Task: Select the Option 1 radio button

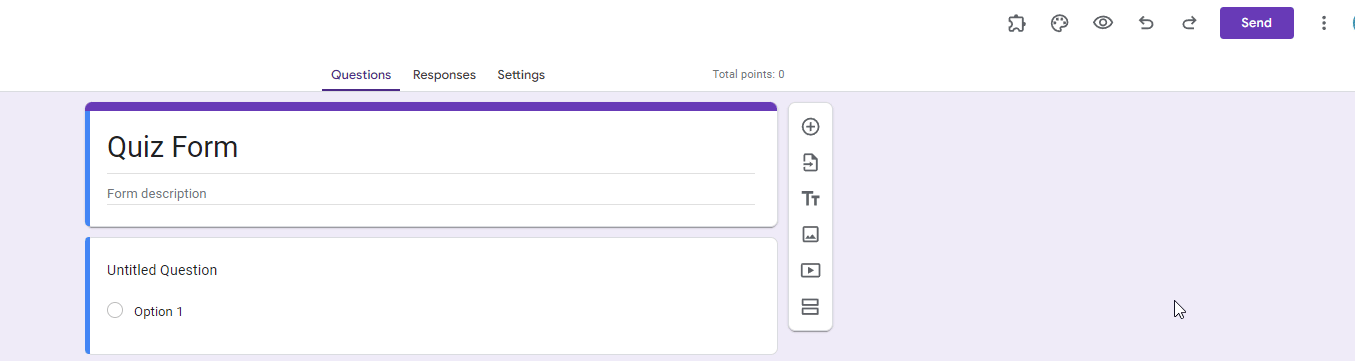Action: (115, 311)
